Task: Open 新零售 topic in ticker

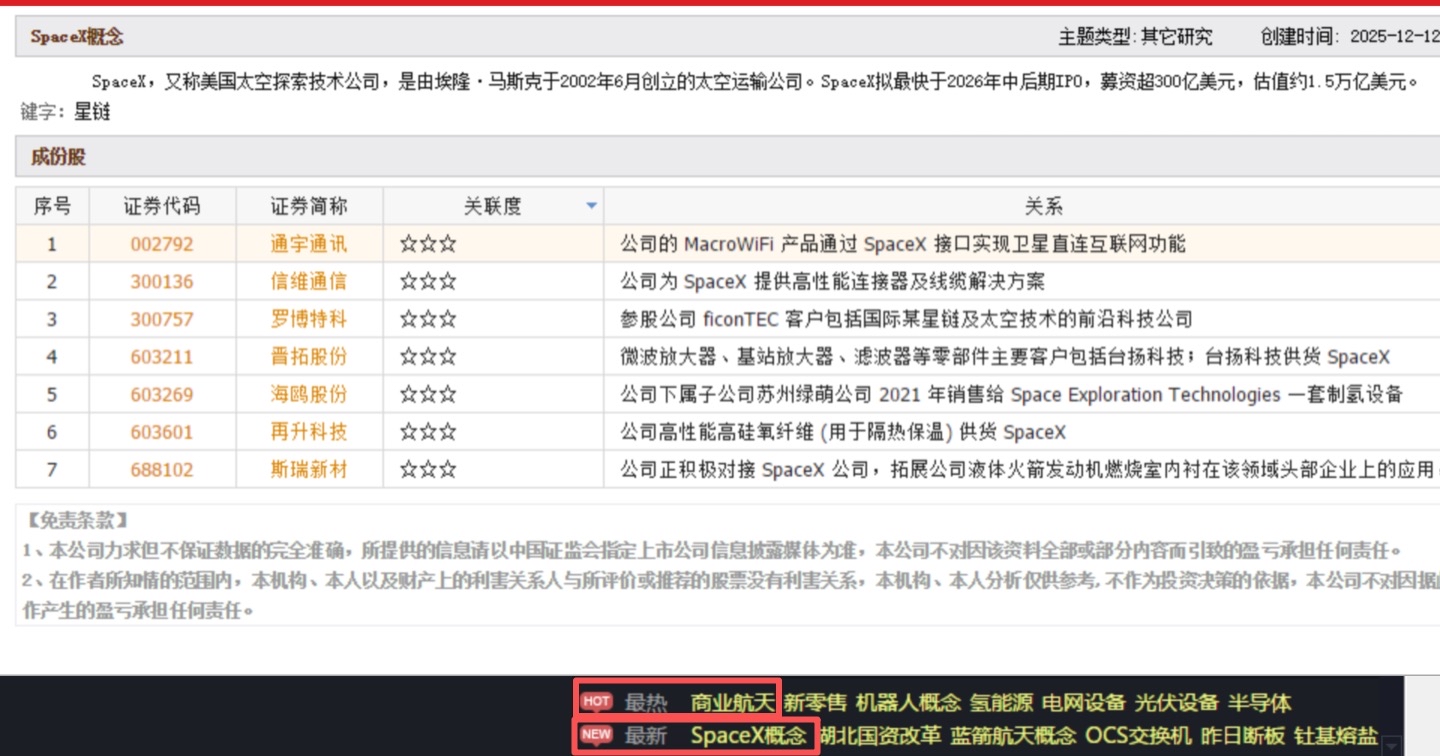Action: [815, 703]
